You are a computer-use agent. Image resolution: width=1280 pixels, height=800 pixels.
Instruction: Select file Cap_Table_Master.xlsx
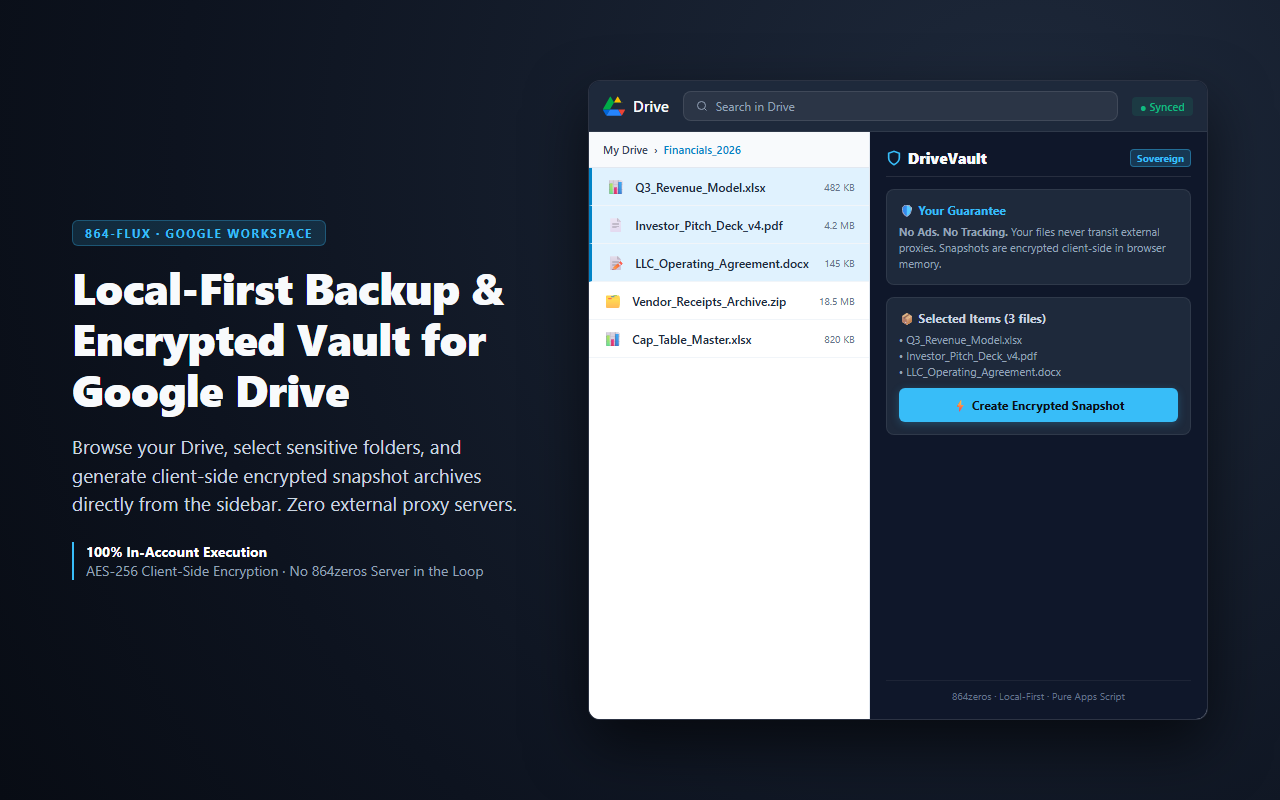[730, 339]
